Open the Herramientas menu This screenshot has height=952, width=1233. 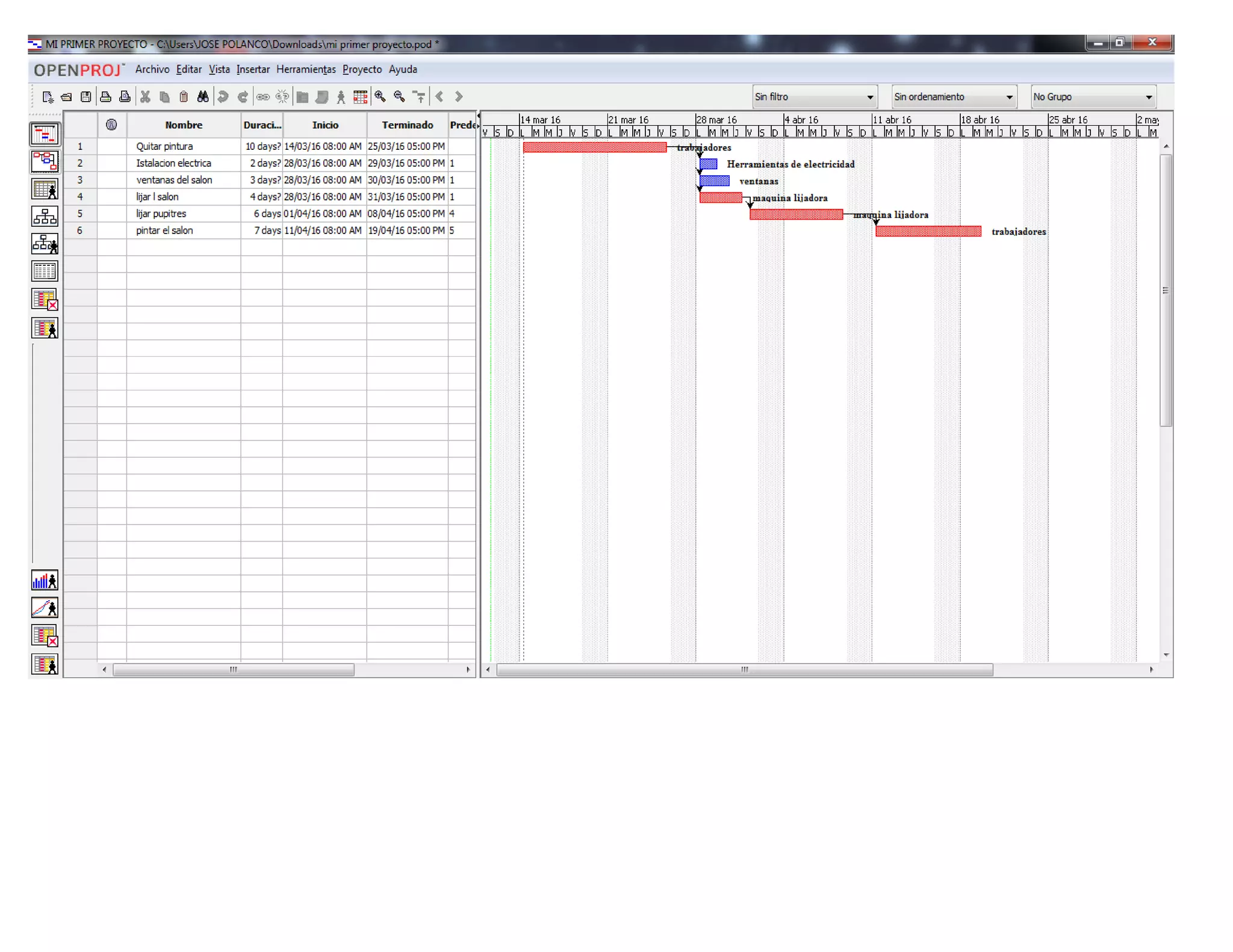click(306, 70)
